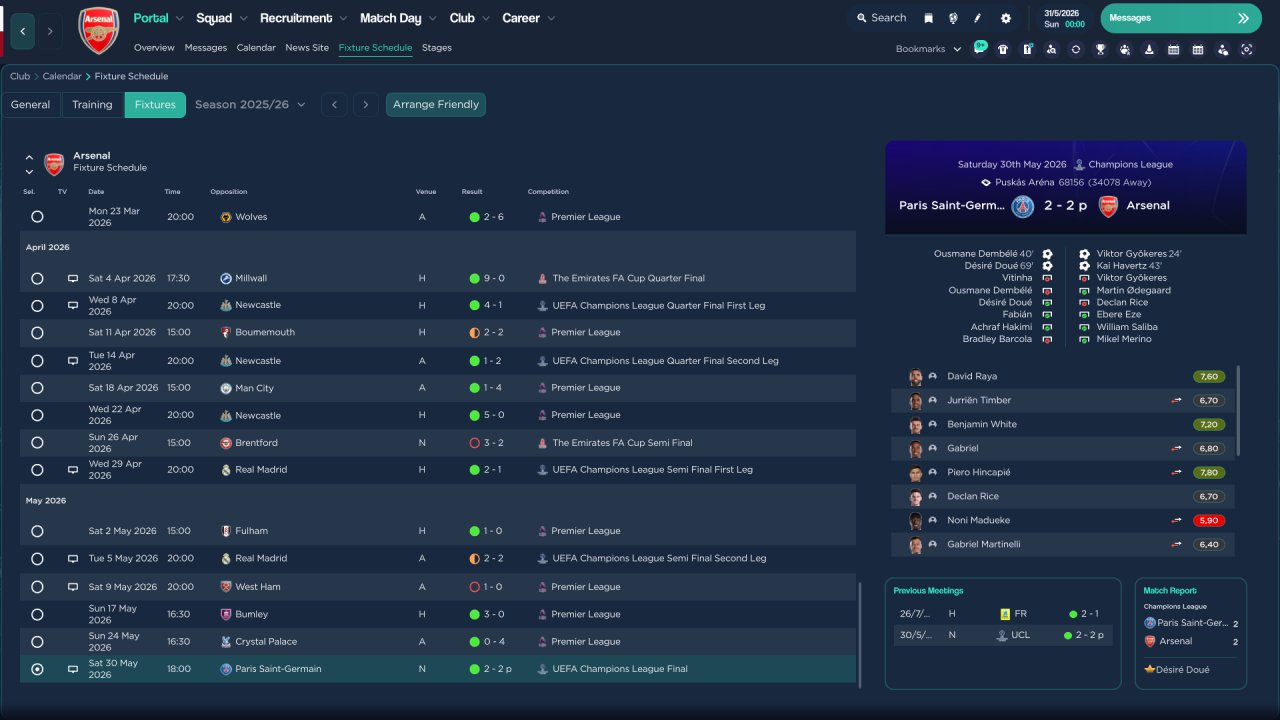
Task: Select the Bournemouth fixture radio button
Action: 37,333
